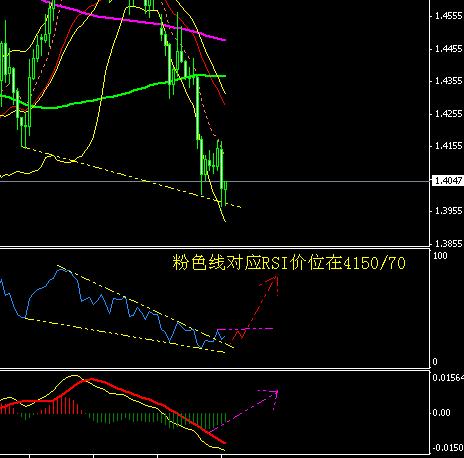The height and width of the screenshot is (458, 464).
Task: Click the 1.4355 price axis label
Action: point(449,81)
